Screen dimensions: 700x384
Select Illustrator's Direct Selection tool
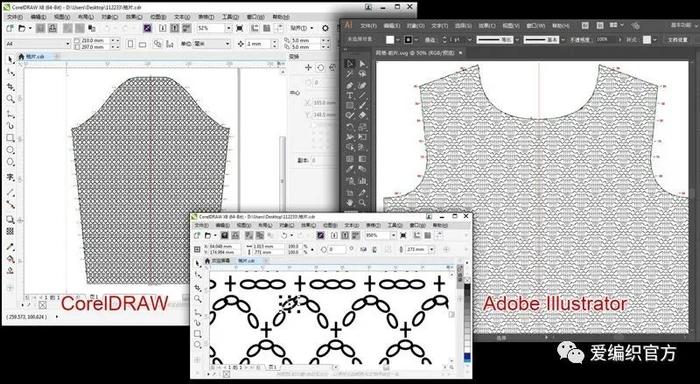(x=362, y=64)
